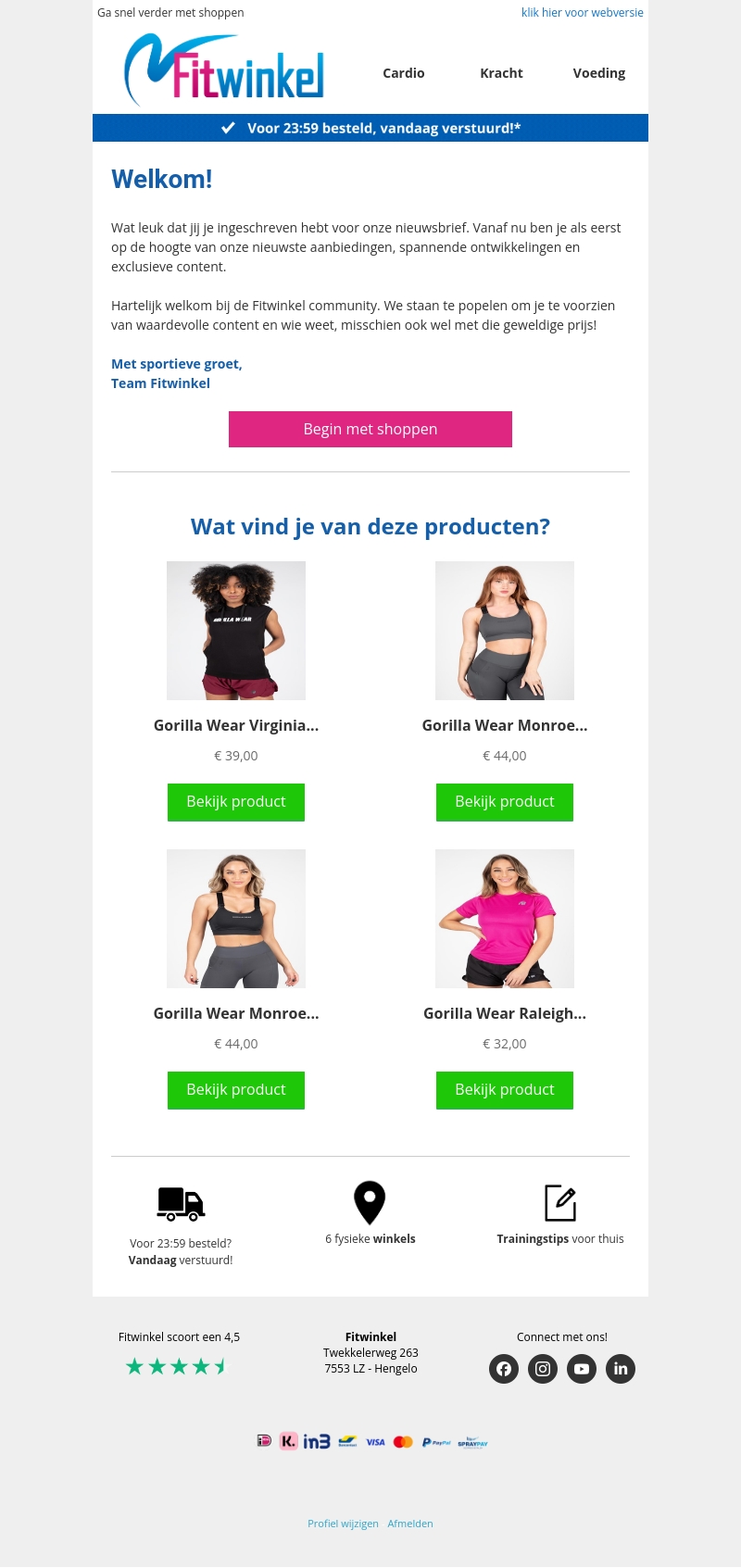Screen dimensions: 741x1568
Task: View the Gorilla Wear Raleigh product
Action: click(505, 1090)
